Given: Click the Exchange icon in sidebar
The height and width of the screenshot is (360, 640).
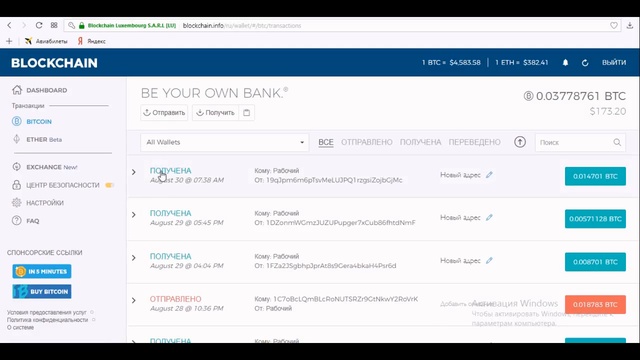Looking at the screenshot, I should coord(17,167).
